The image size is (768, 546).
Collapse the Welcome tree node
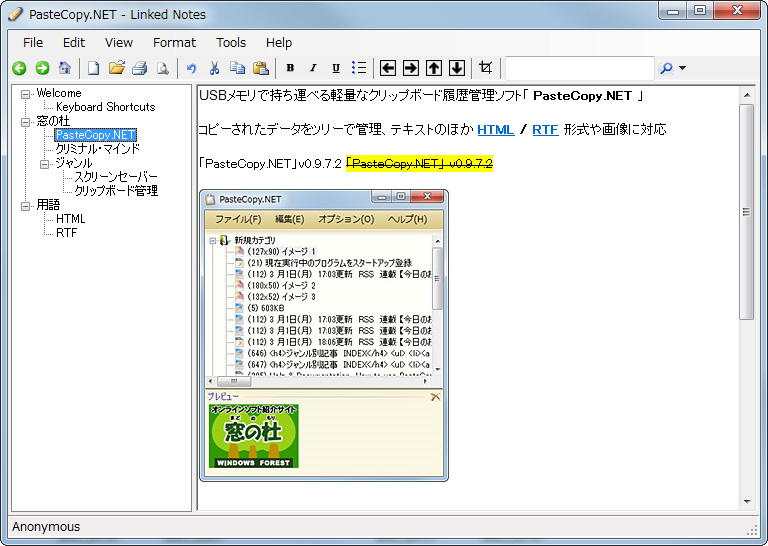click(x=25, y=94)
